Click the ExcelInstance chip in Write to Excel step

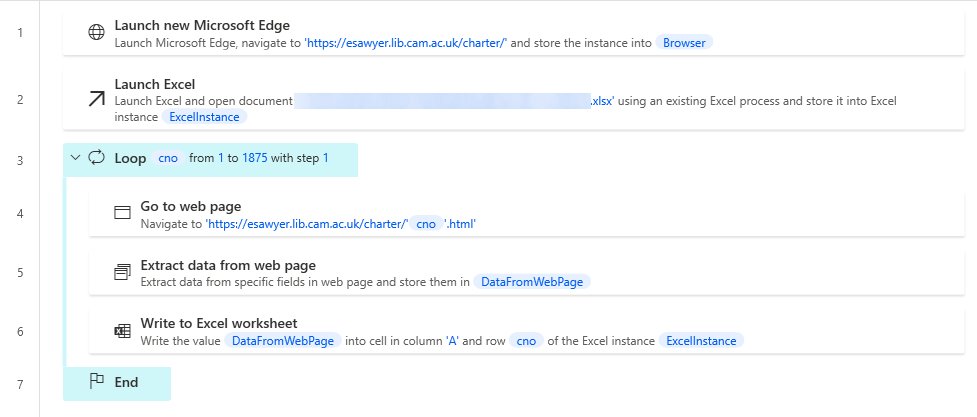(x=701, y=341)
